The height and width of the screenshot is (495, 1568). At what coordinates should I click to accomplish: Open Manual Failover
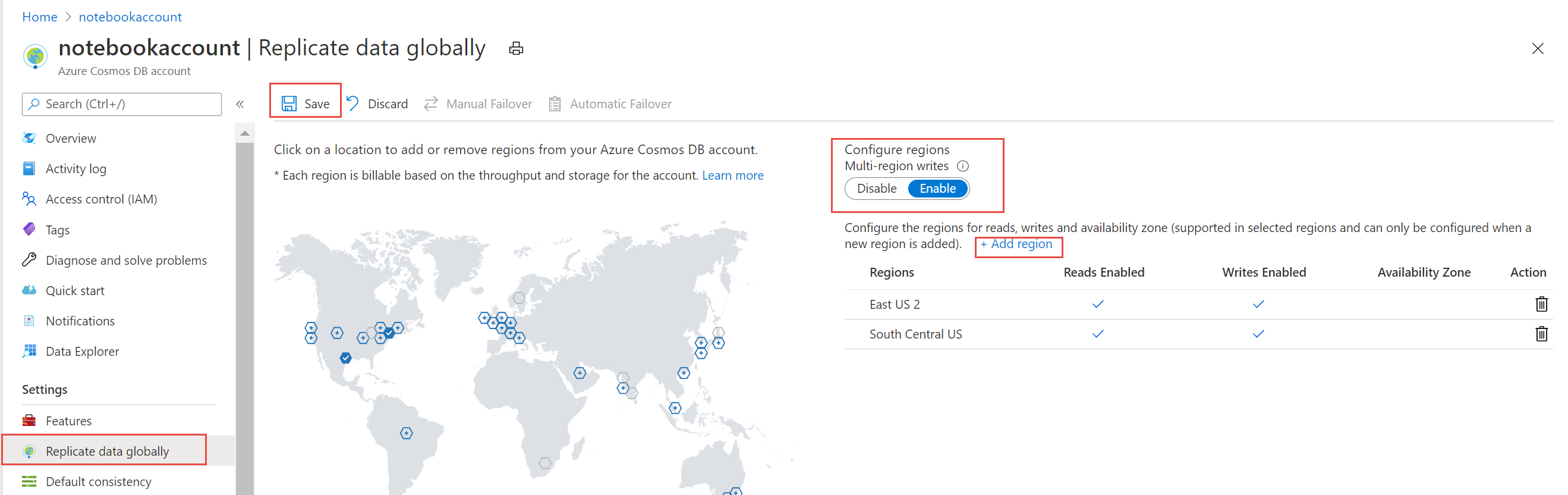pos(478,104)
